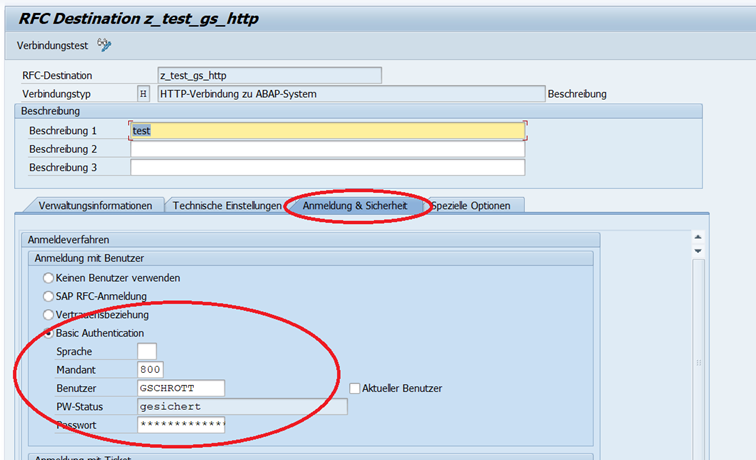Choose SAP RFC-Anmeldung radio option
Image resolution: width=756 pixels, height=460 pixels.
(48, 297)
